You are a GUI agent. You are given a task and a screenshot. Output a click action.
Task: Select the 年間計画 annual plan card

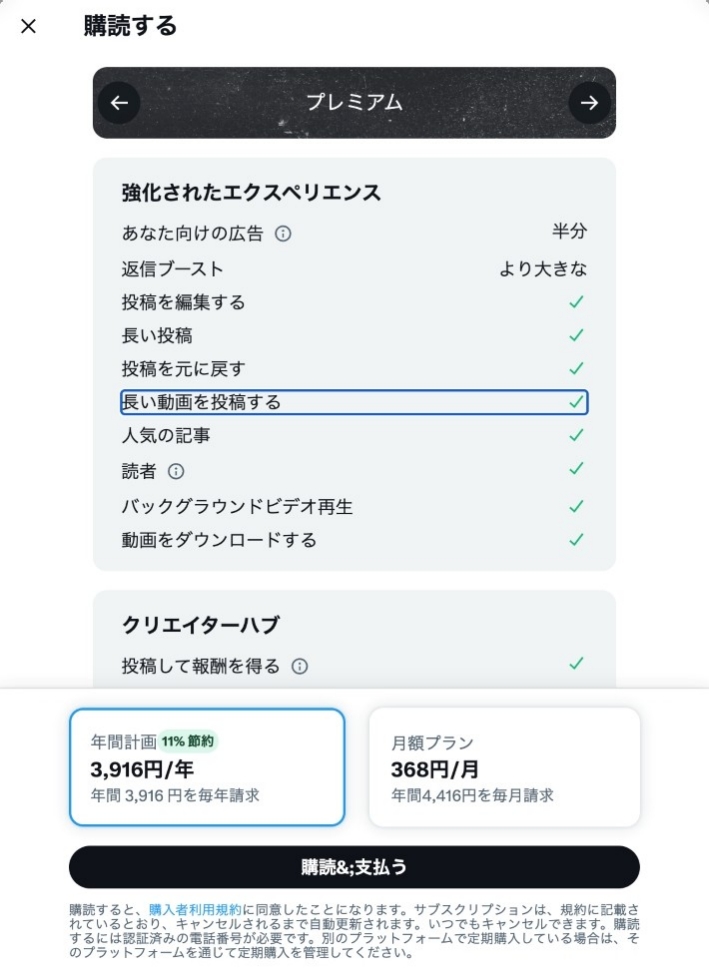(x=207, y=766)
